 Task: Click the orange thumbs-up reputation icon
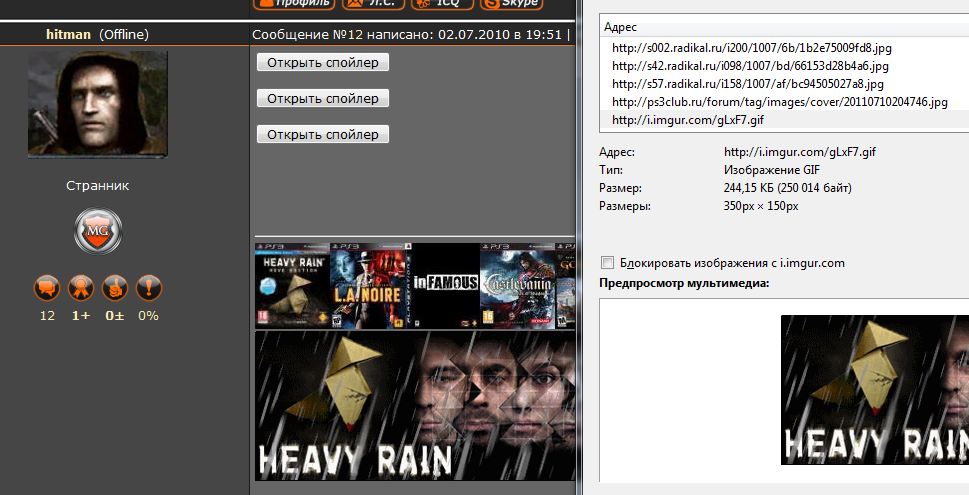pyautogui.click(x=115, y=288)
